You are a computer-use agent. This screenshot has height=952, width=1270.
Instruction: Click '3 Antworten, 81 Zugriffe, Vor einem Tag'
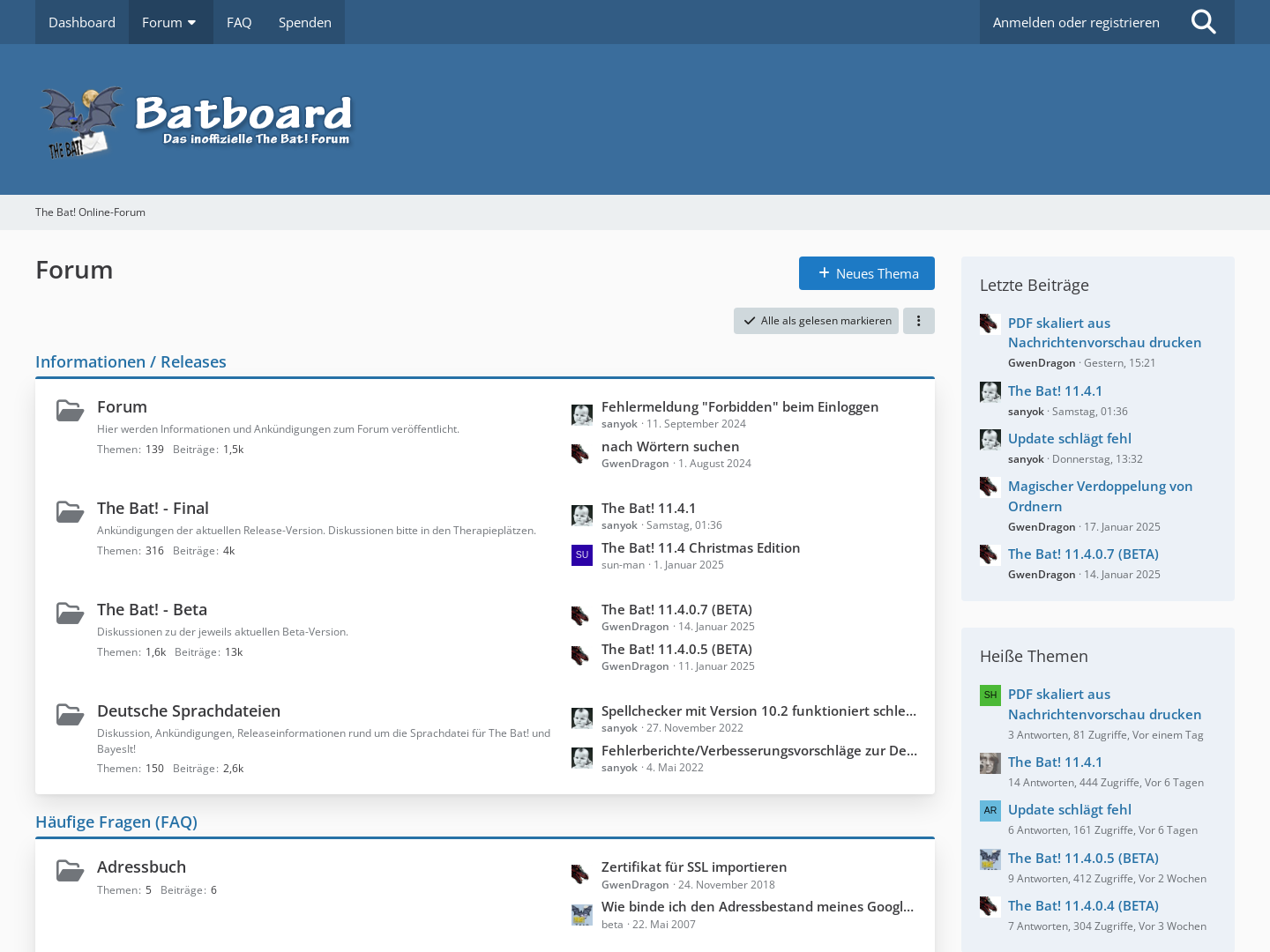(x=1106, y=735)
